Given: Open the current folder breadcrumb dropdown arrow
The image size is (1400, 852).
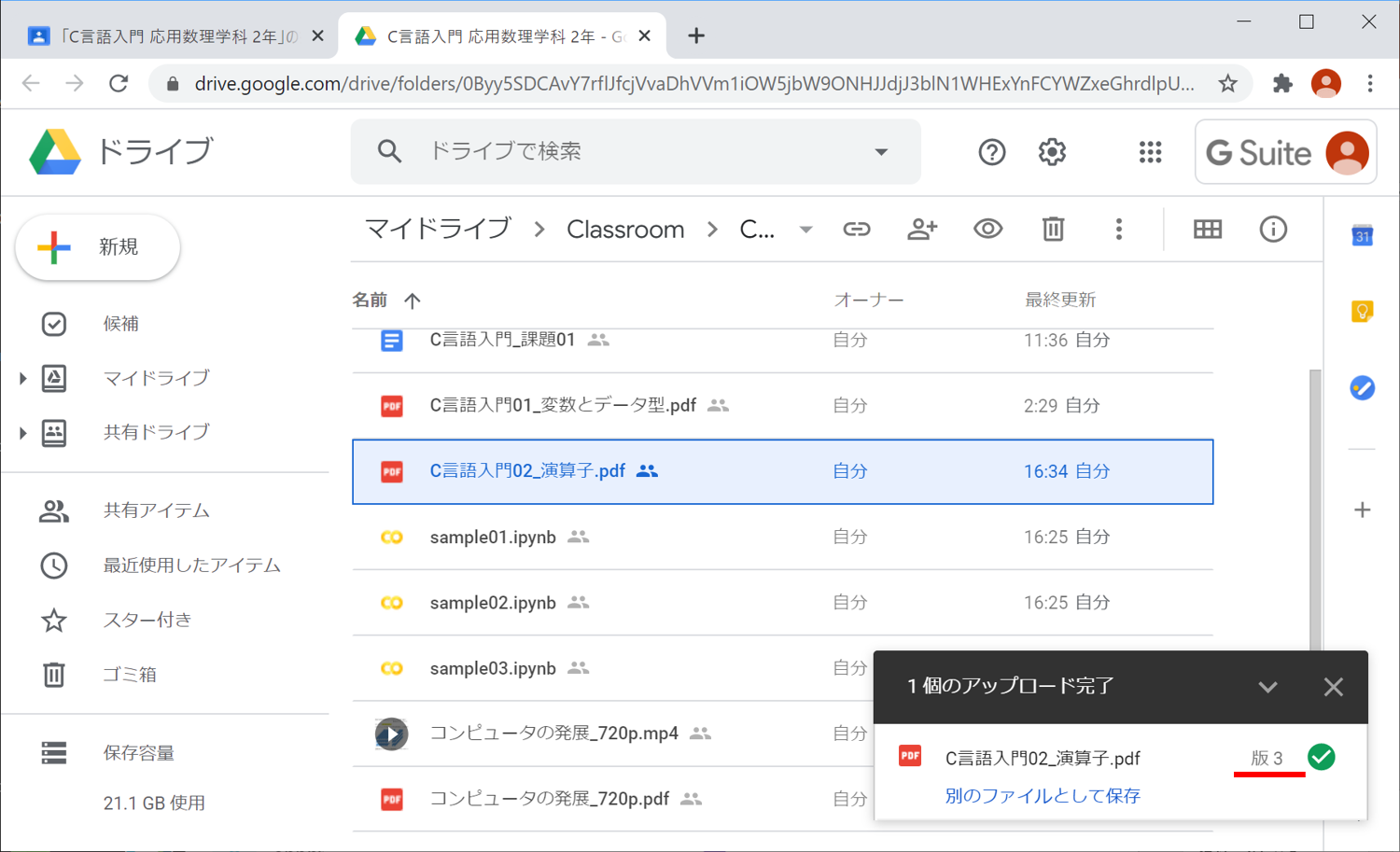Looking at the screenshot, I should coord(805,230).
